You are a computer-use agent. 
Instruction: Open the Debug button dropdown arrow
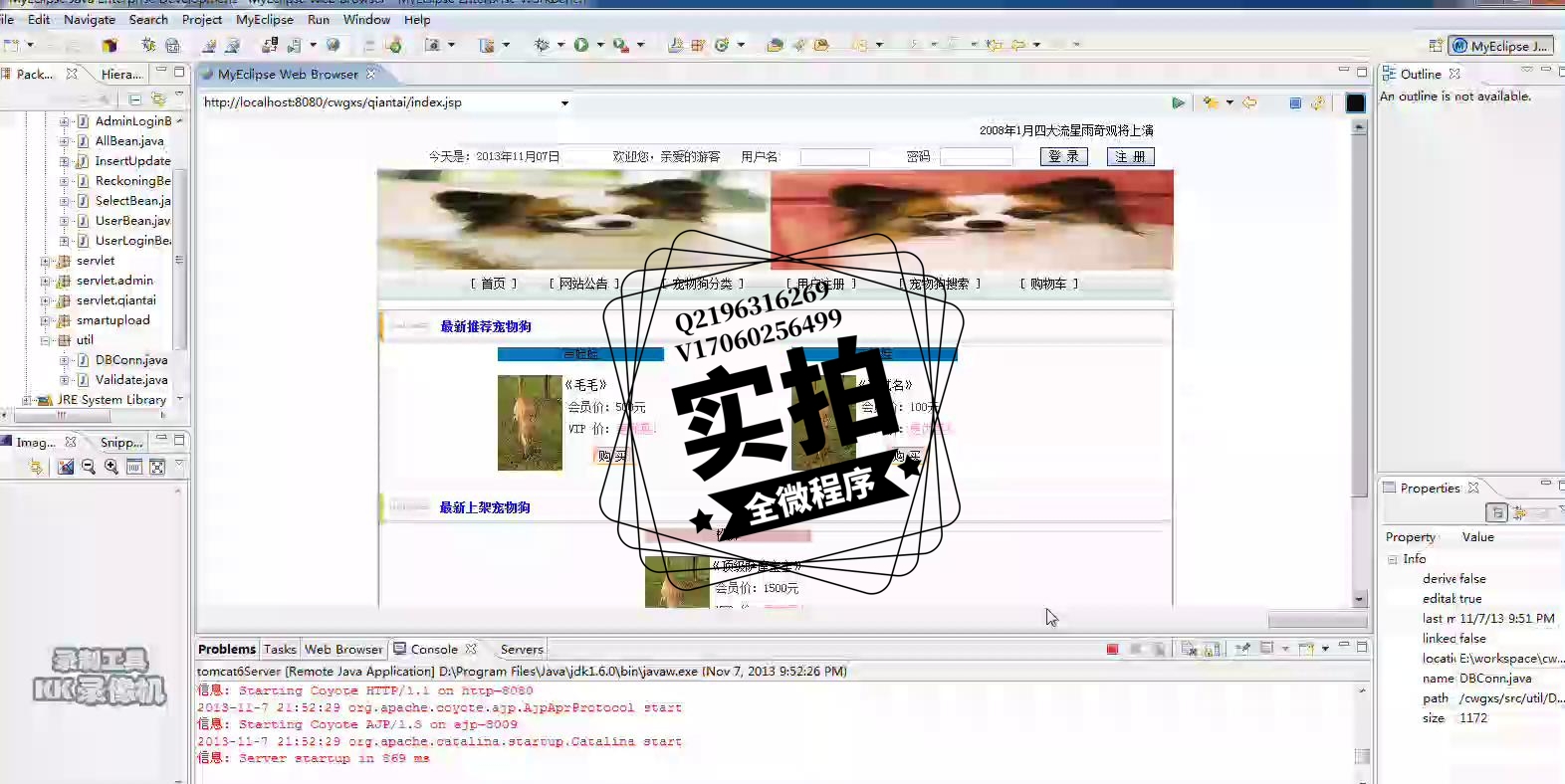(x=560, y=45)
